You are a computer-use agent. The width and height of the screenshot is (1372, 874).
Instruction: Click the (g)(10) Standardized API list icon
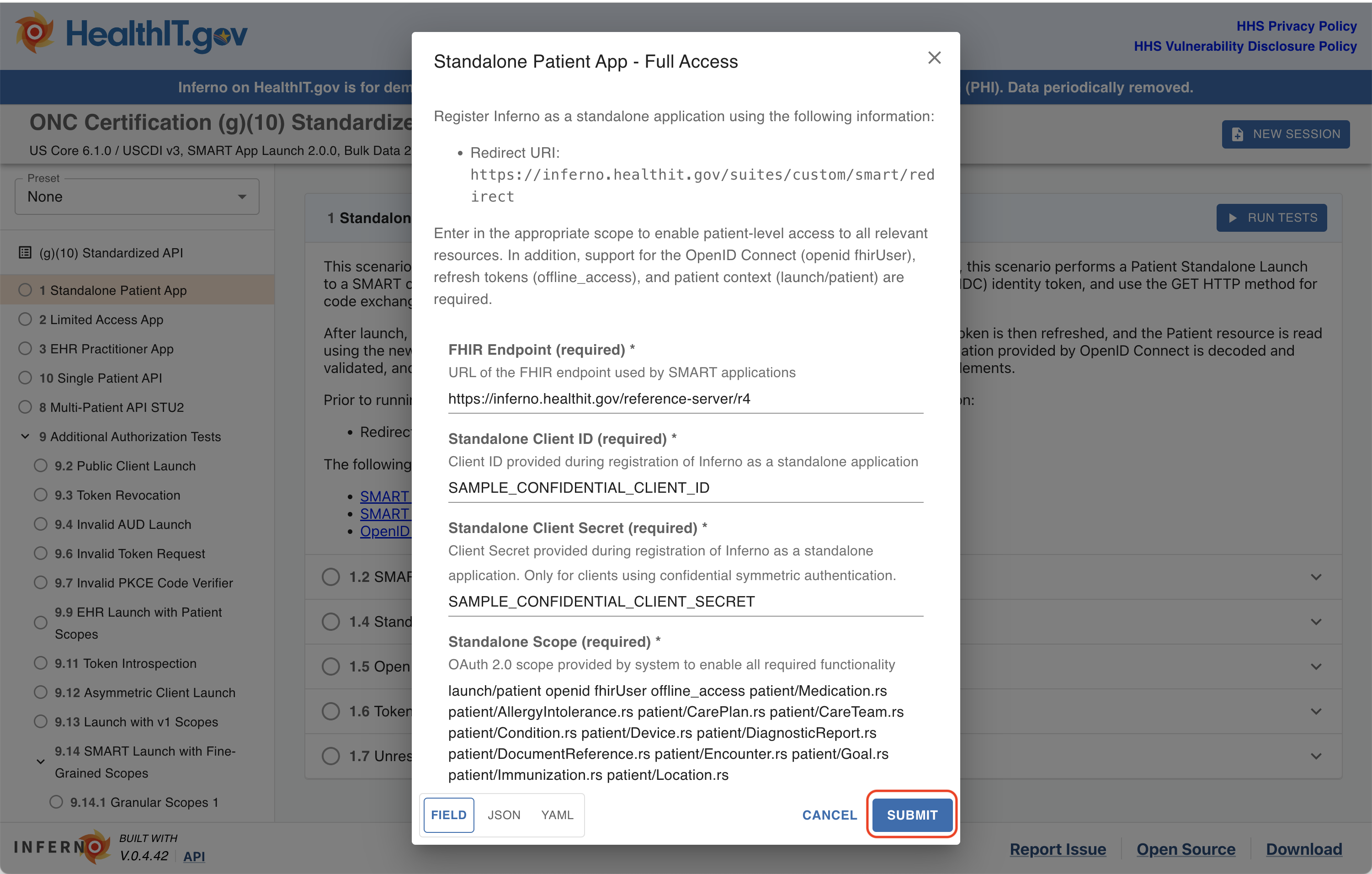(x=25, y=252)
